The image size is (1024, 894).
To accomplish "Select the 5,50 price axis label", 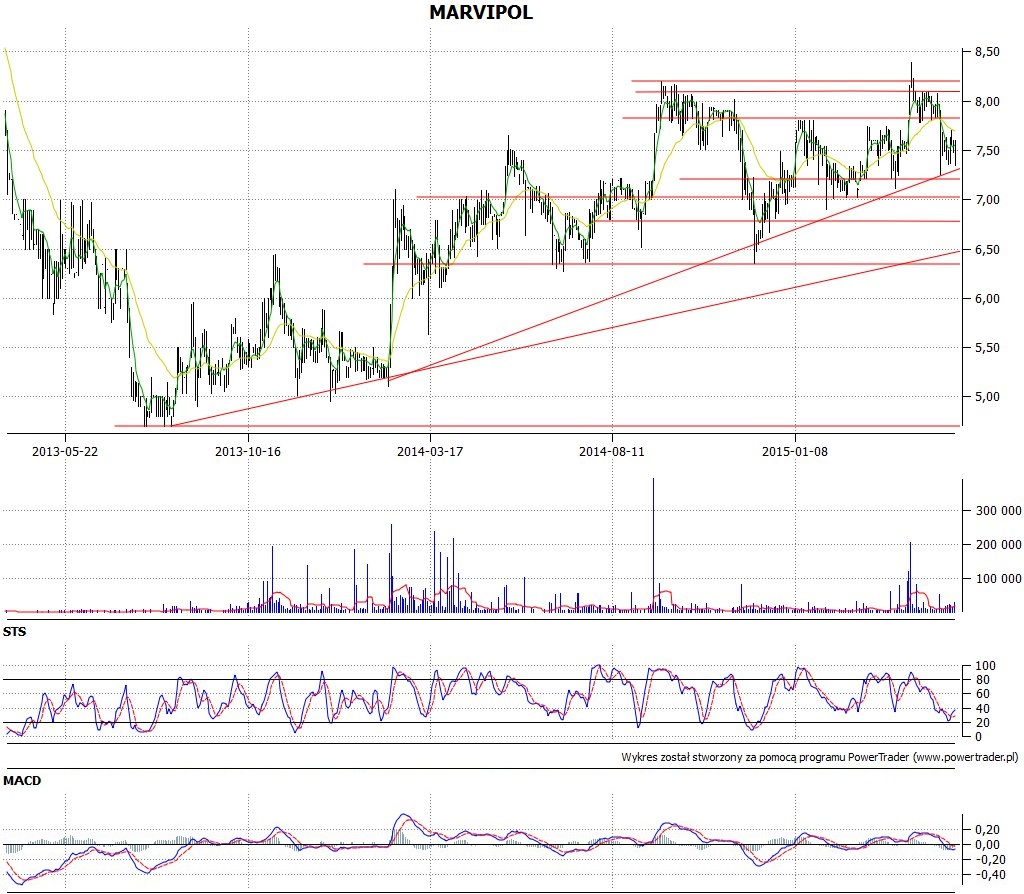I will (x=987, y=348).
